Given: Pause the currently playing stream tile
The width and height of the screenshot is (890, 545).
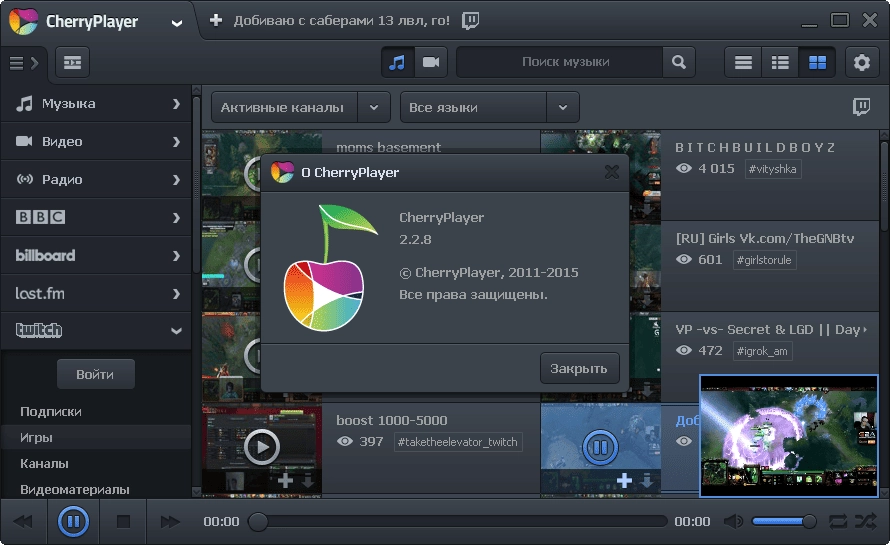Looking at the screenshot, I should [x=600, y=447].
